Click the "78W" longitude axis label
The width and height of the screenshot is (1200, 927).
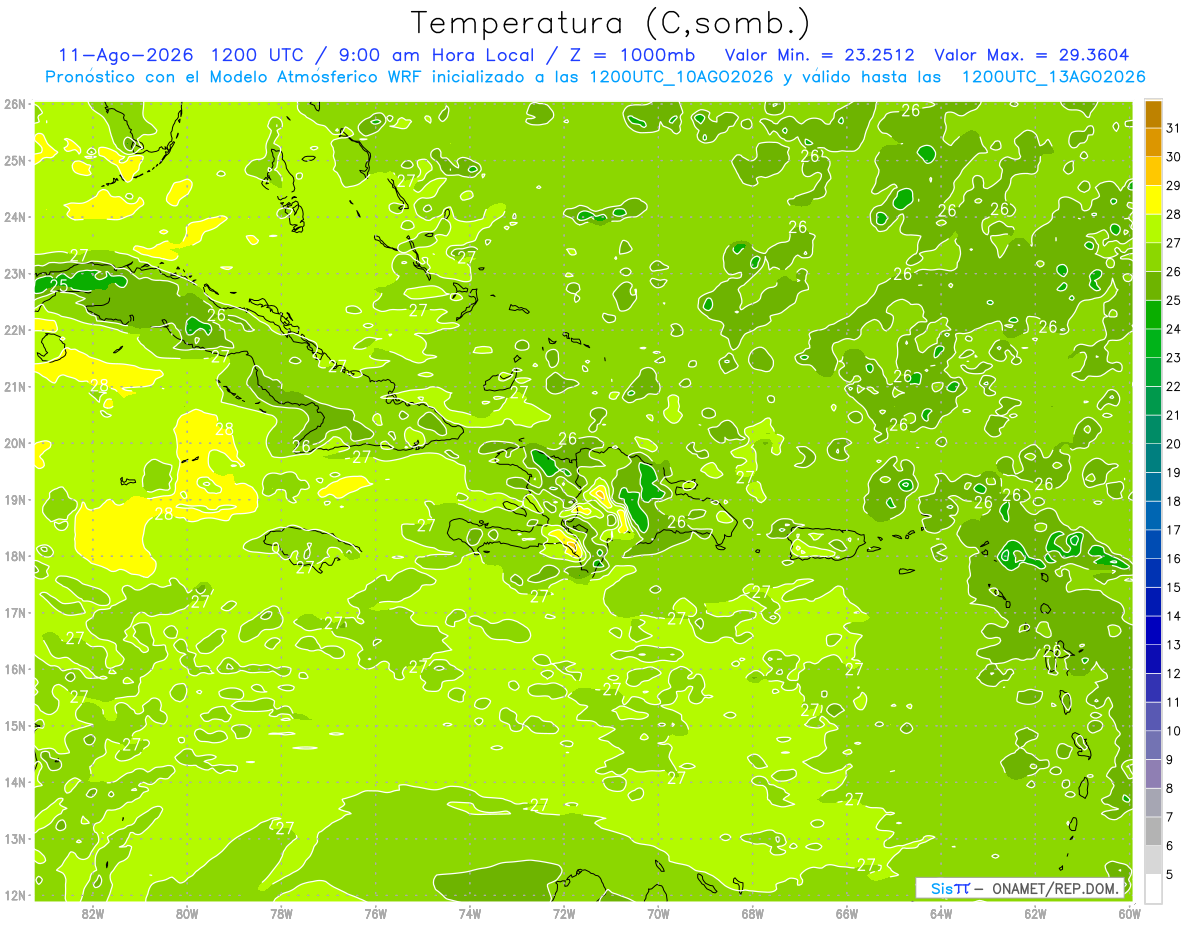pyautogui.click(x=281, y=913)
